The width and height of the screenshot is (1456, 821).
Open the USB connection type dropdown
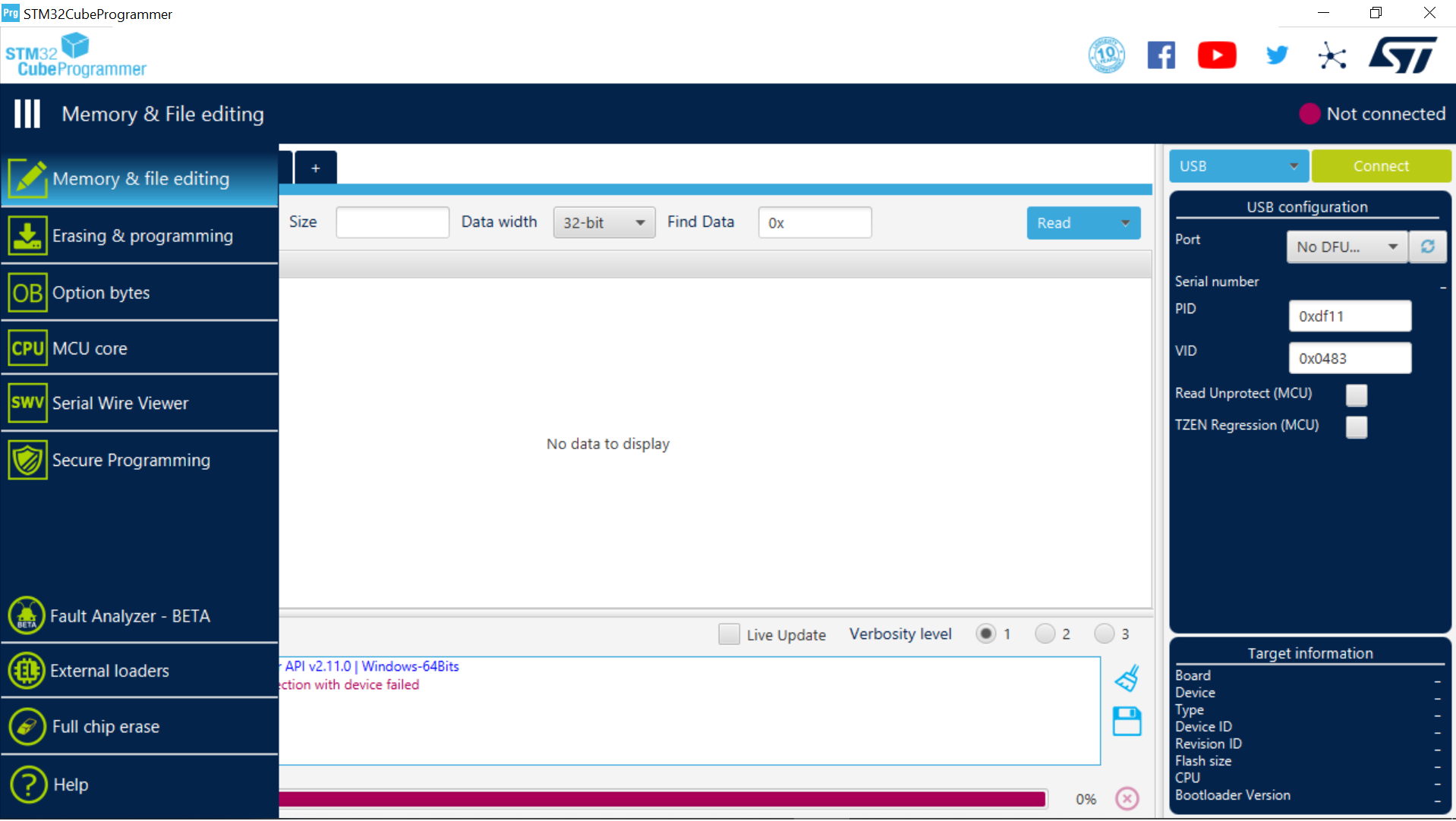[x=1239, y=166]
